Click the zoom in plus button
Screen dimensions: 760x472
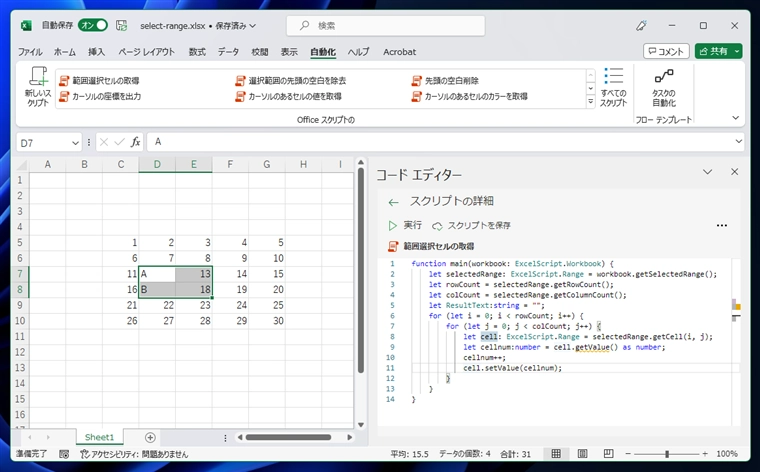[x=705, y=454]
